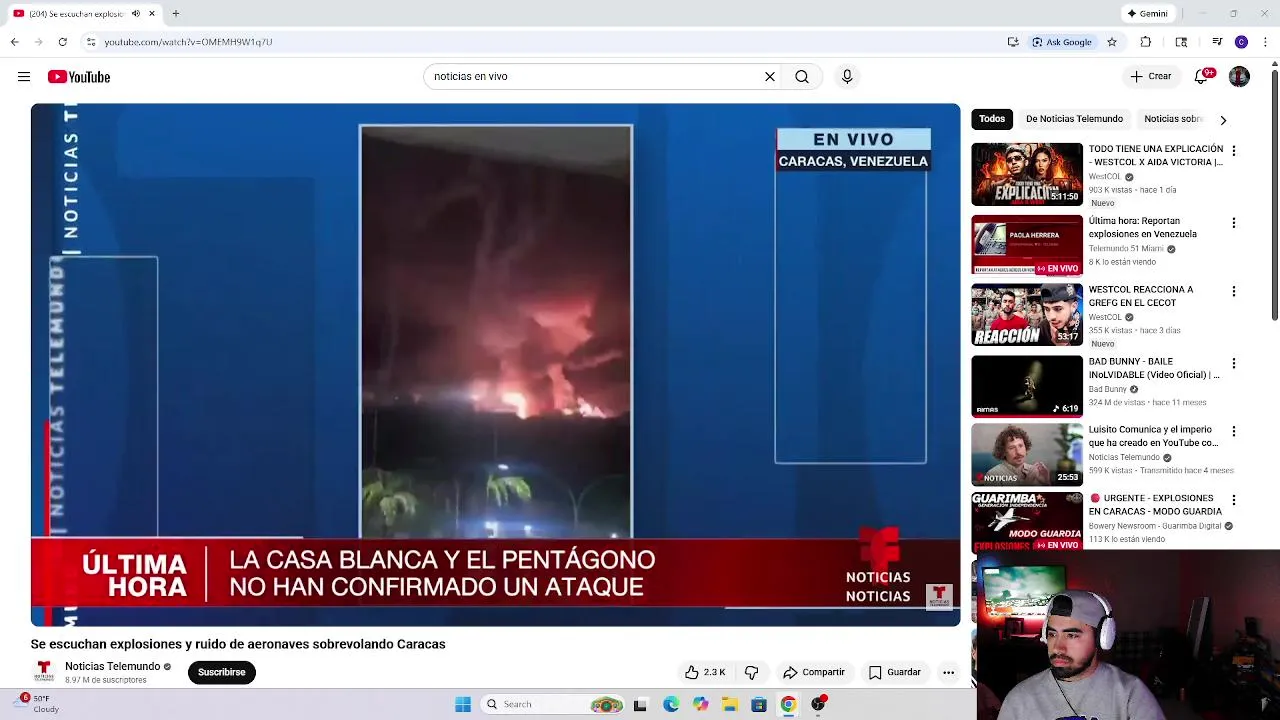Open Microsoft Store from the taskbar
The height and width of the screenshot is (720, 1280).
759,704
